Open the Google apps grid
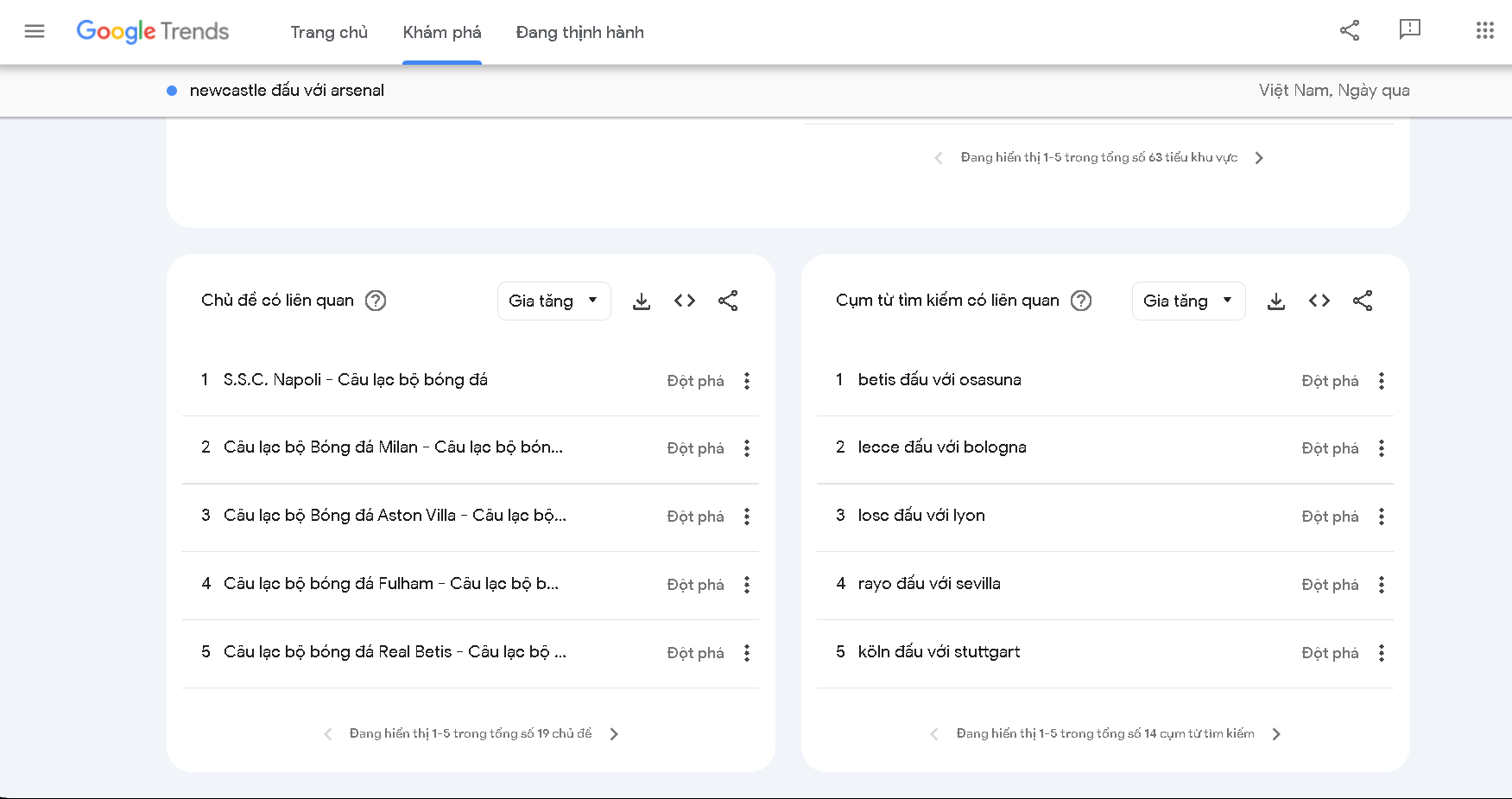The image size is (1512, 799). point(1484,31)
